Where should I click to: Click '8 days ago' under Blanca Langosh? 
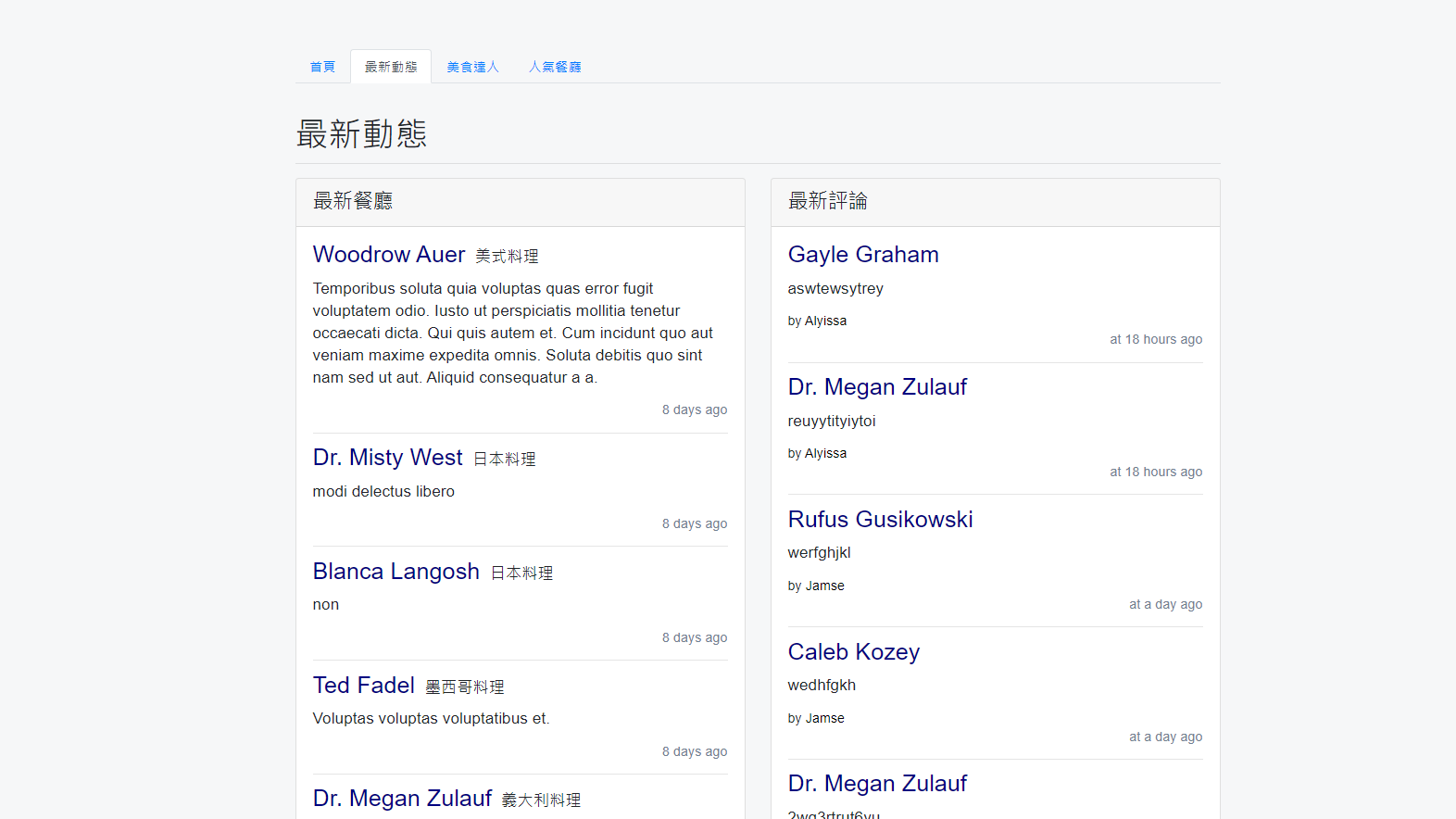click(x=695, y=638)
